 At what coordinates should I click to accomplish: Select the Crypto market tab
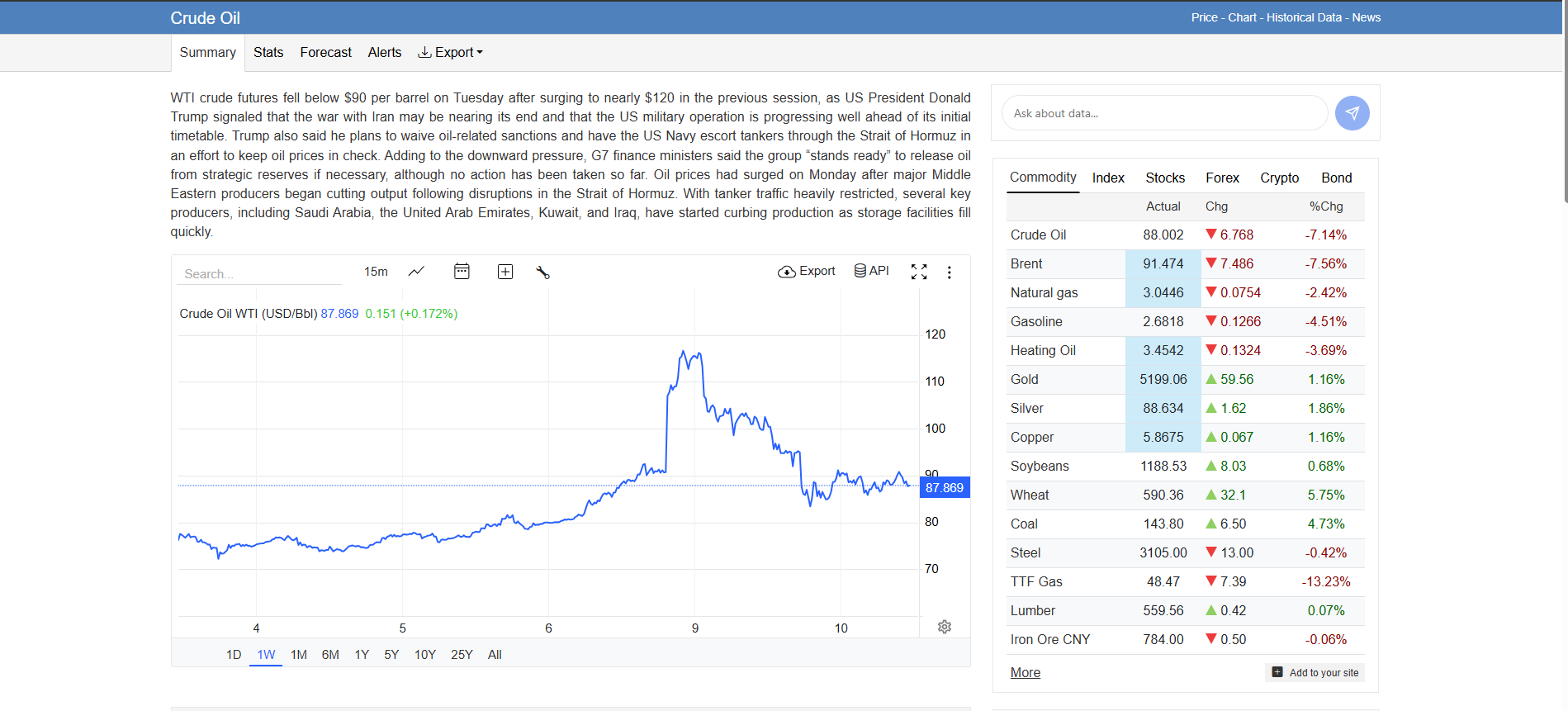[x=1280, y=178]
